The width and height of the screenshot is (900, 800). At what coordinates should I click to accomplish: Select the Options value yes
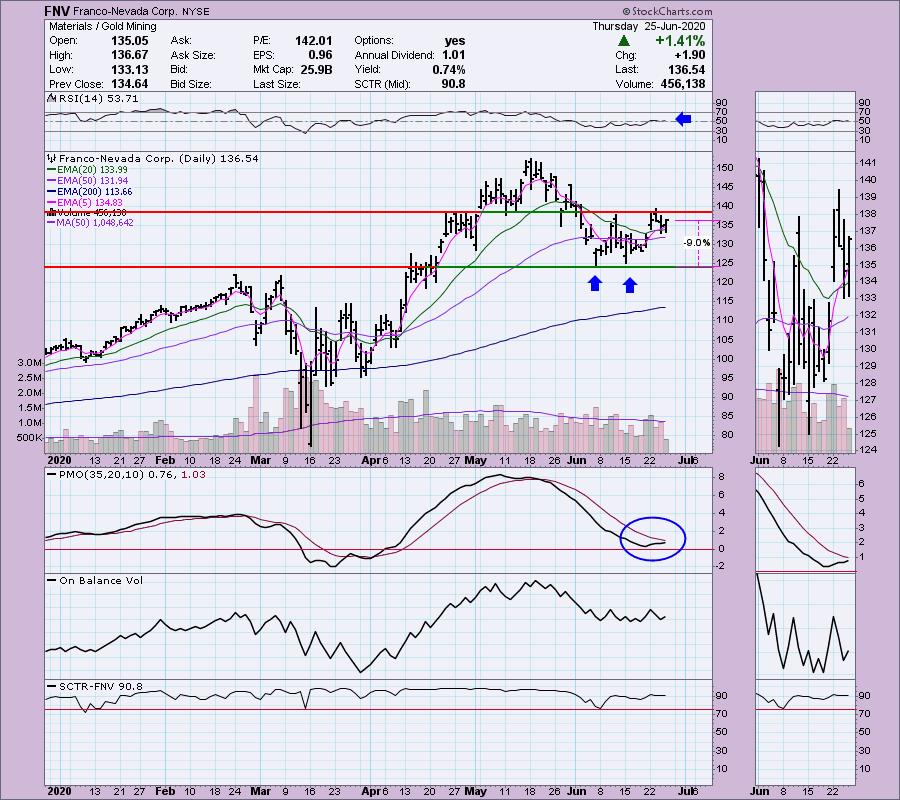(455, 41)
